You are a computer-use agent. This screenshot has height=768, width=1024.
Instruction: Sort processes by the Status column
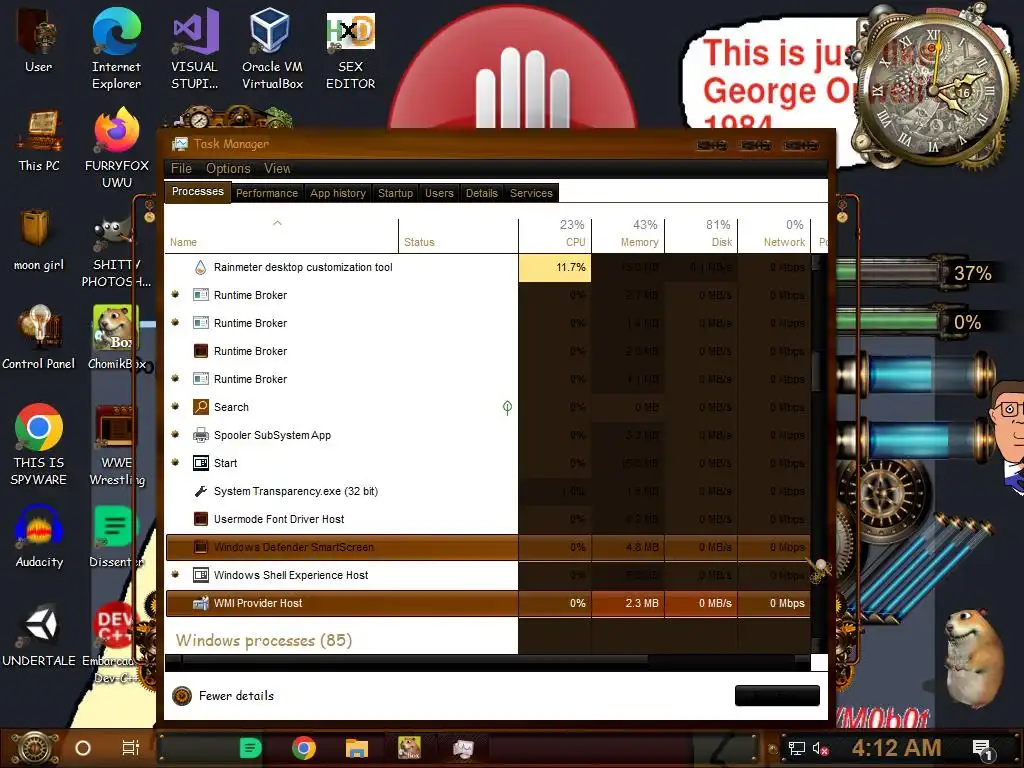click(458, 236)
